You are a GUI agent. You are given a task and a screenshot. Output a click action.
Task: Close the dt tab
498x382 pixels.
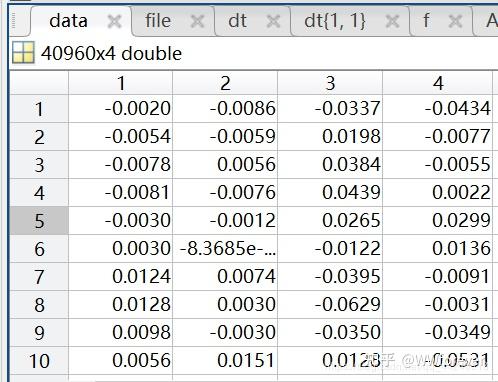tap(273, 22)
